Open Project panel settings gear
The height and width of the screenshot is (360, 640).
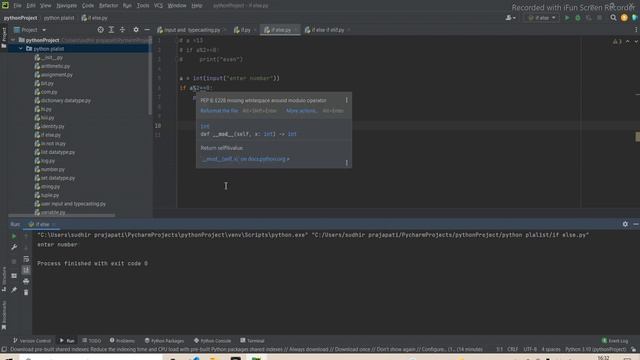136,30
